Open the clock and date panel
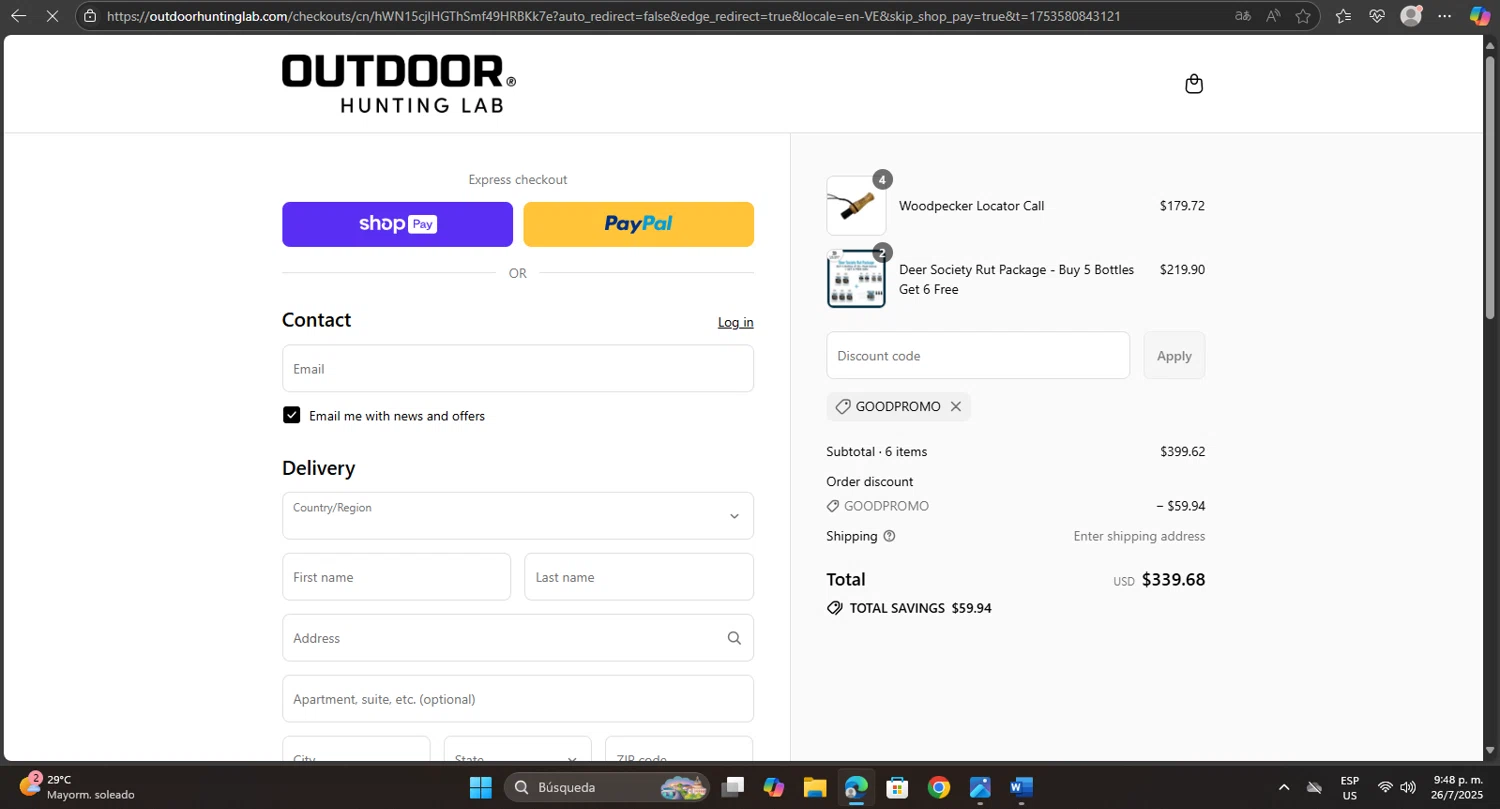The image size is (1500, 809). click(1458, 788)
